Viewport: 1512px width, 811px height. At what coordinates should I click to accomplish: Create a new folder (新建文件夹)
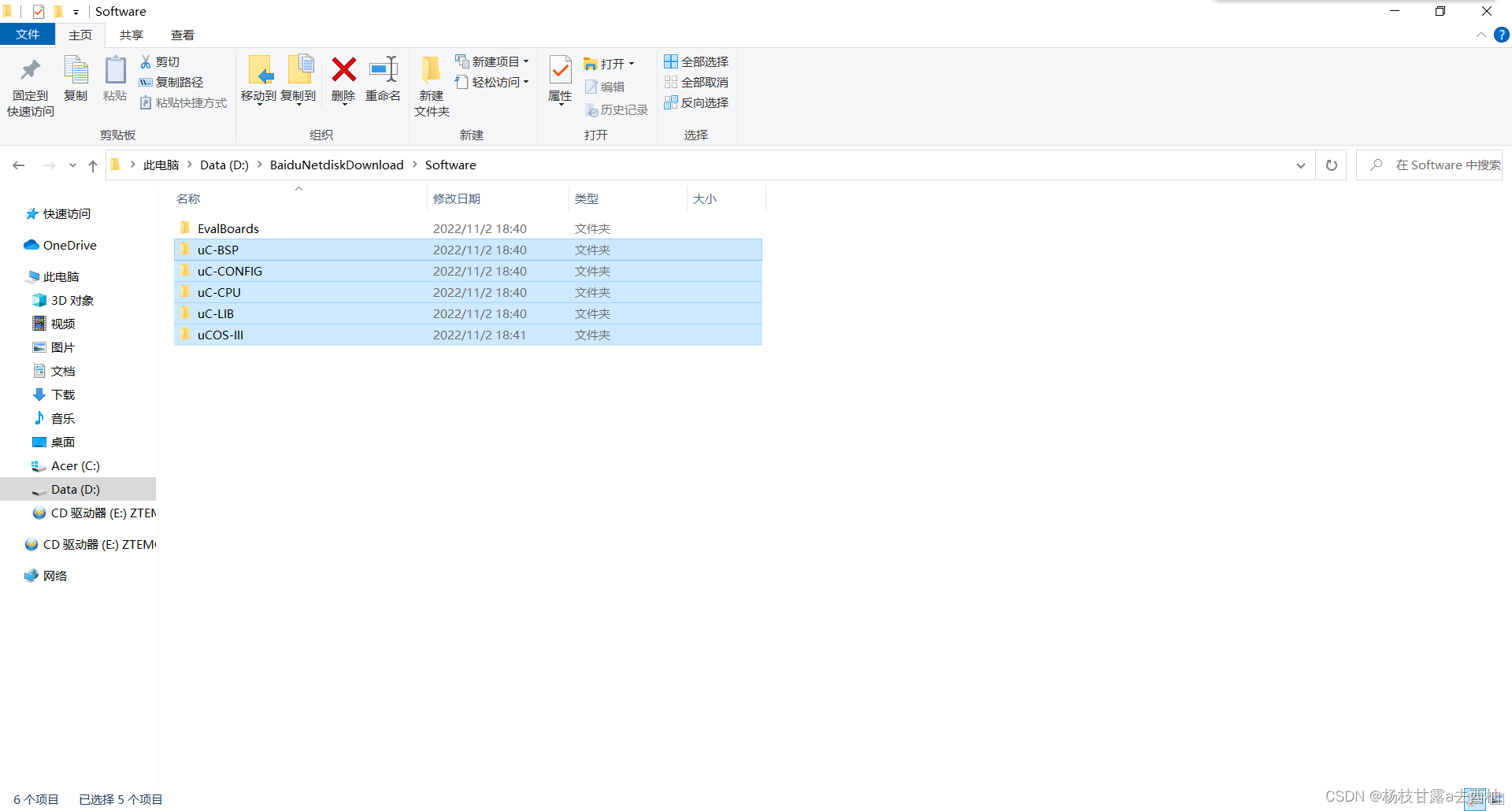pyautogui.click(x=432, y=87)
